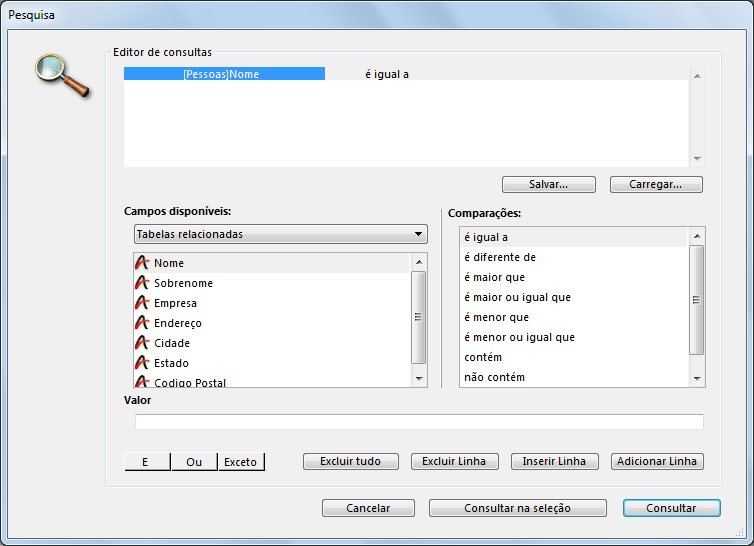Click Inserir Linha button
The image size is (754, 546).
(554, 461)
